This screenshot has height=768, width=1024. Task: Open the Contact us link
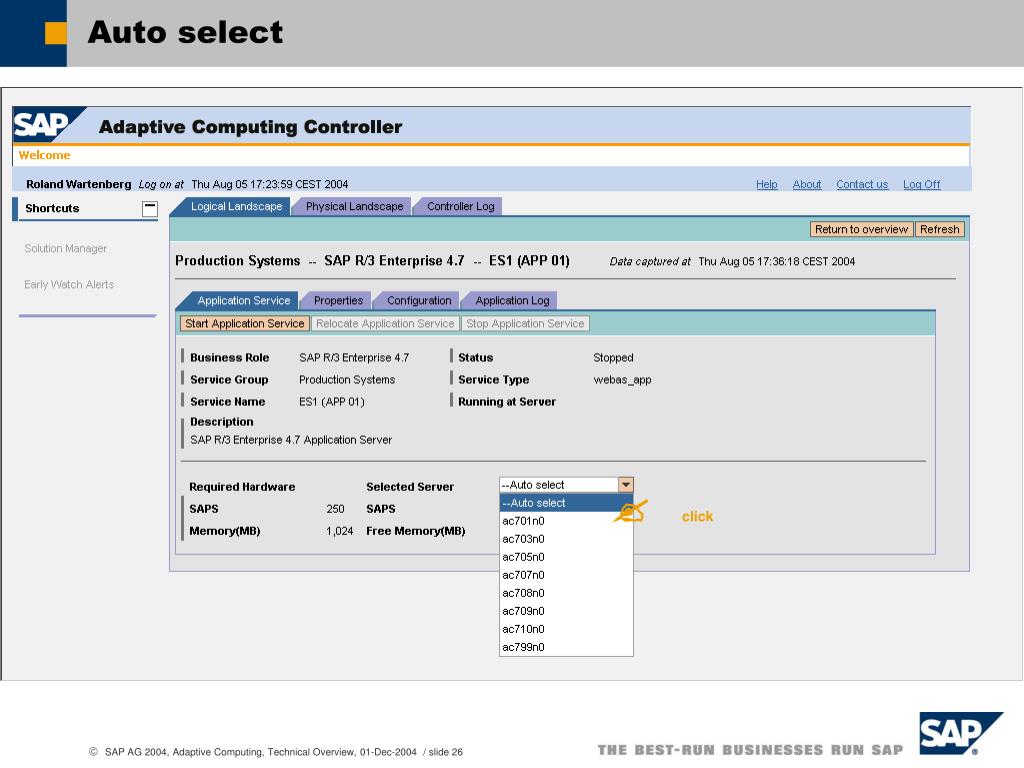click(x=862, y=184)
